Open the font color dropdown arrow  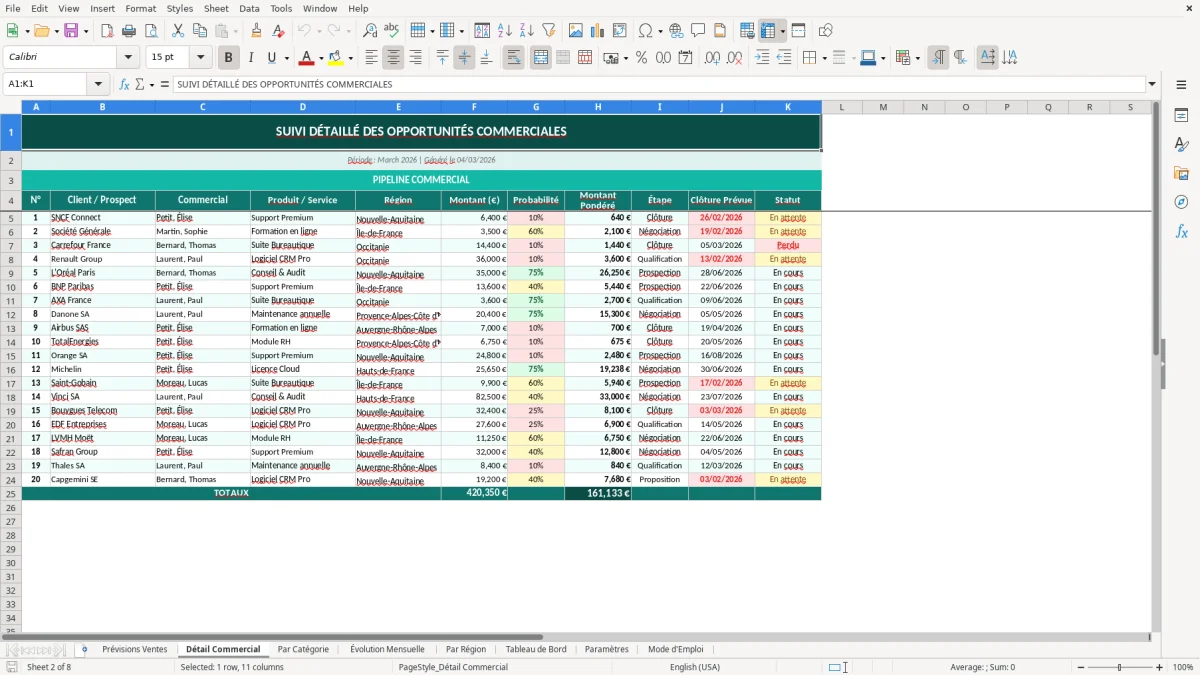(321, 58)
